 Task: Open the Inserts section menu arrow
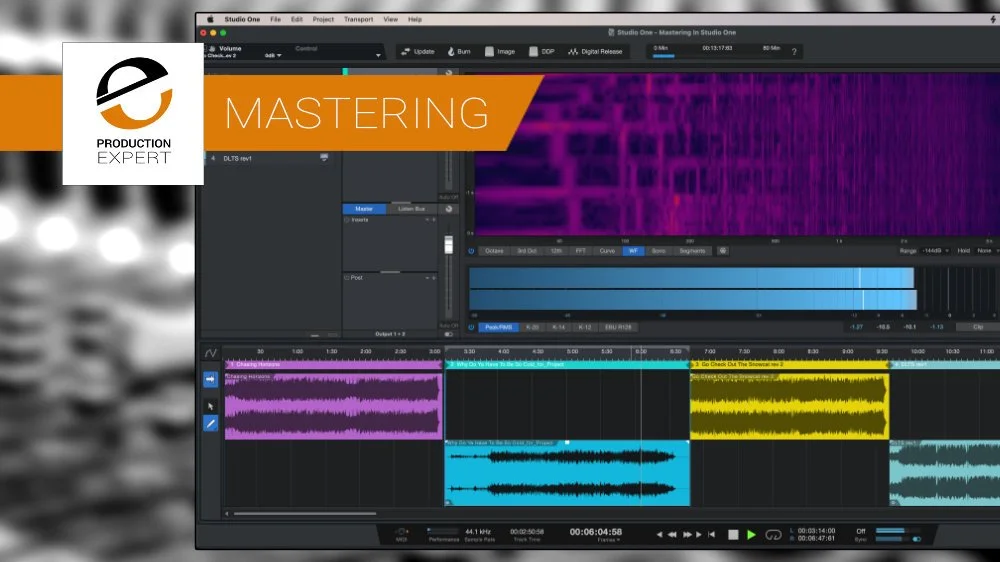coord(427,220)
